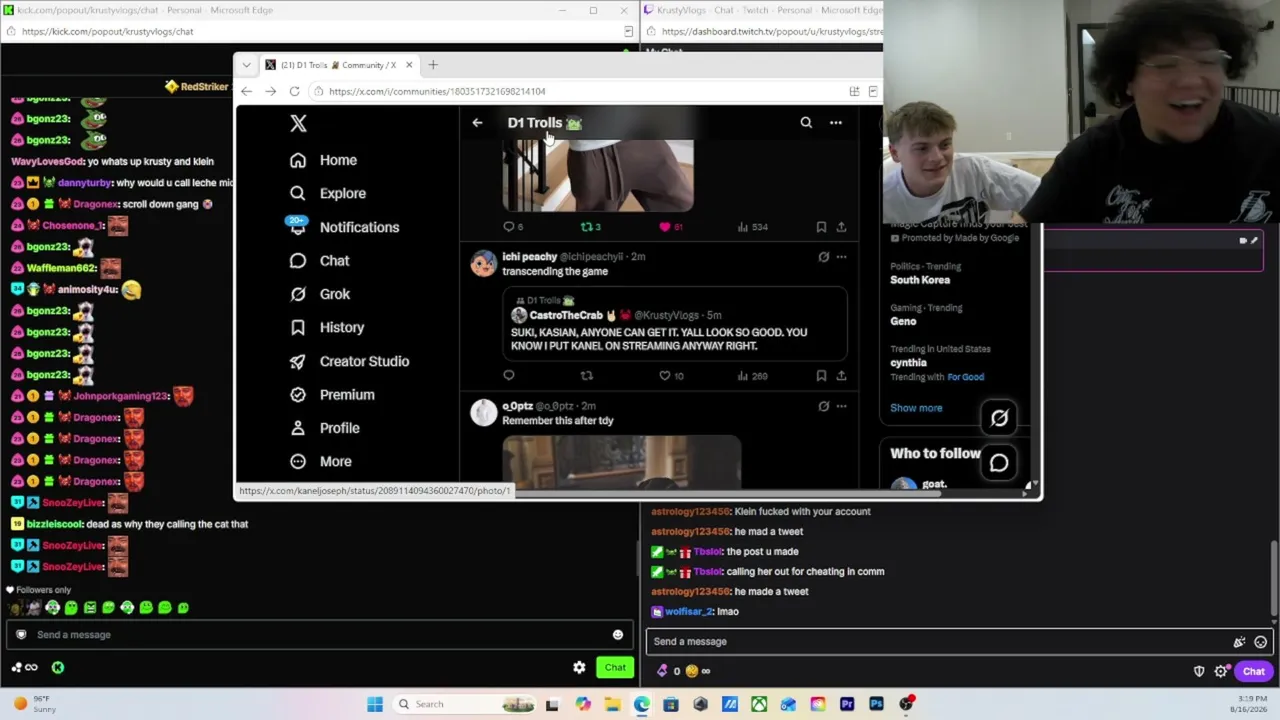1280x720 pixels.
Task: Focus the Twitch chat message input
Action: pyautogui.click(x=960, y=642)
